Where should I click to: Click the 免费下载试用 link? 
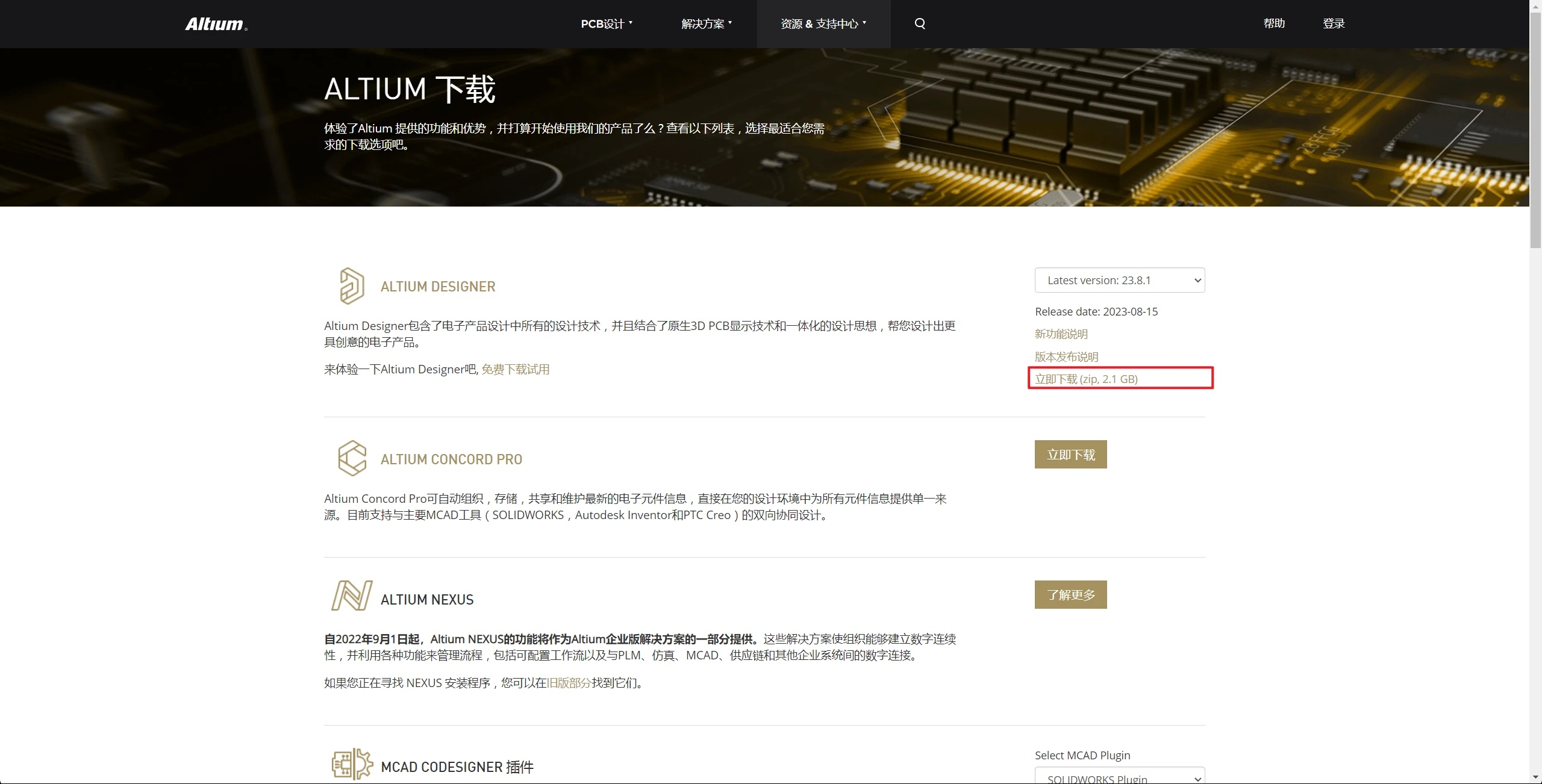[x=516, y=369]
